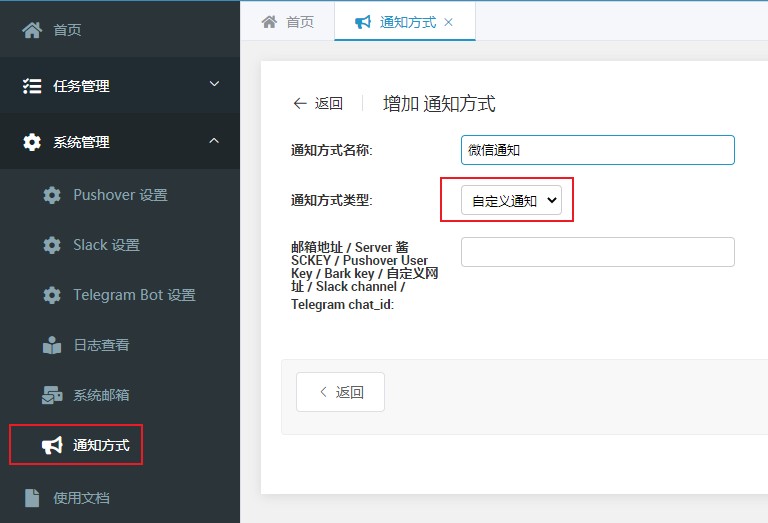Click the Slack 设置 gear icon
The height and width of the screenshot is (523, 768).
(x=52, y=245)
